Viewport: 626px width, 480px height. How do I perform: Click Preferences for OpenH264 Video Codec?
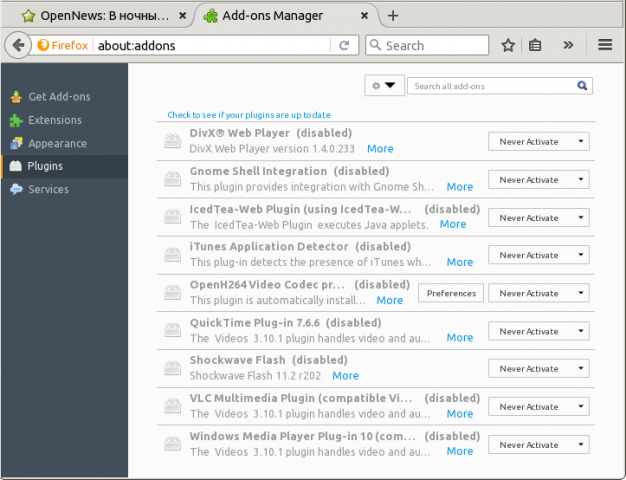pos(450,293)
